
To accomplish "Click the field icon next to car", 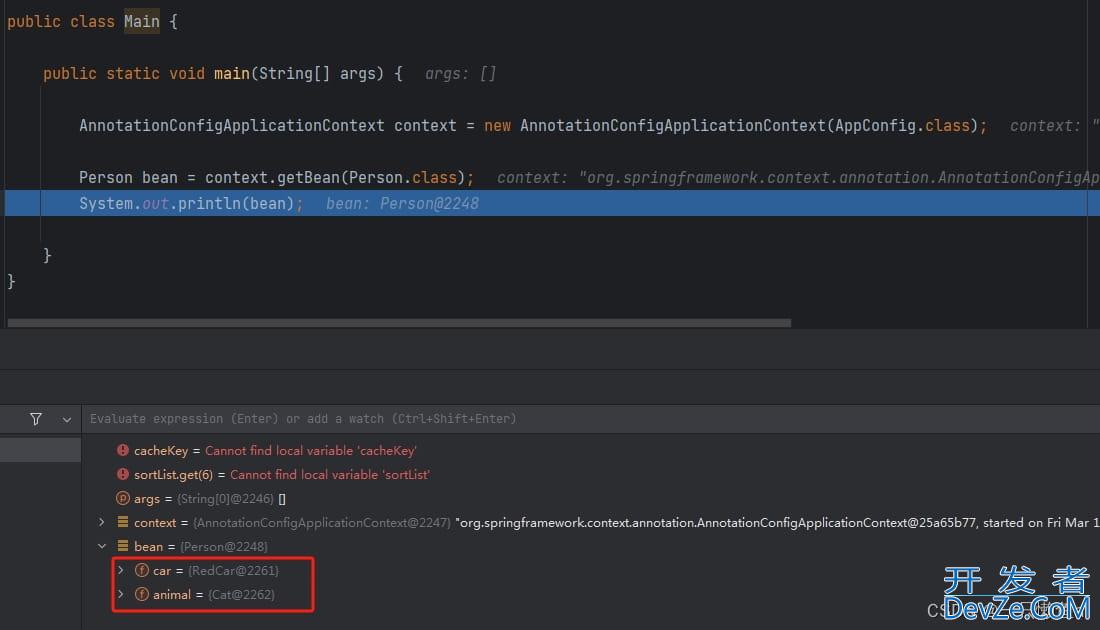I will (x=142, y=571).
